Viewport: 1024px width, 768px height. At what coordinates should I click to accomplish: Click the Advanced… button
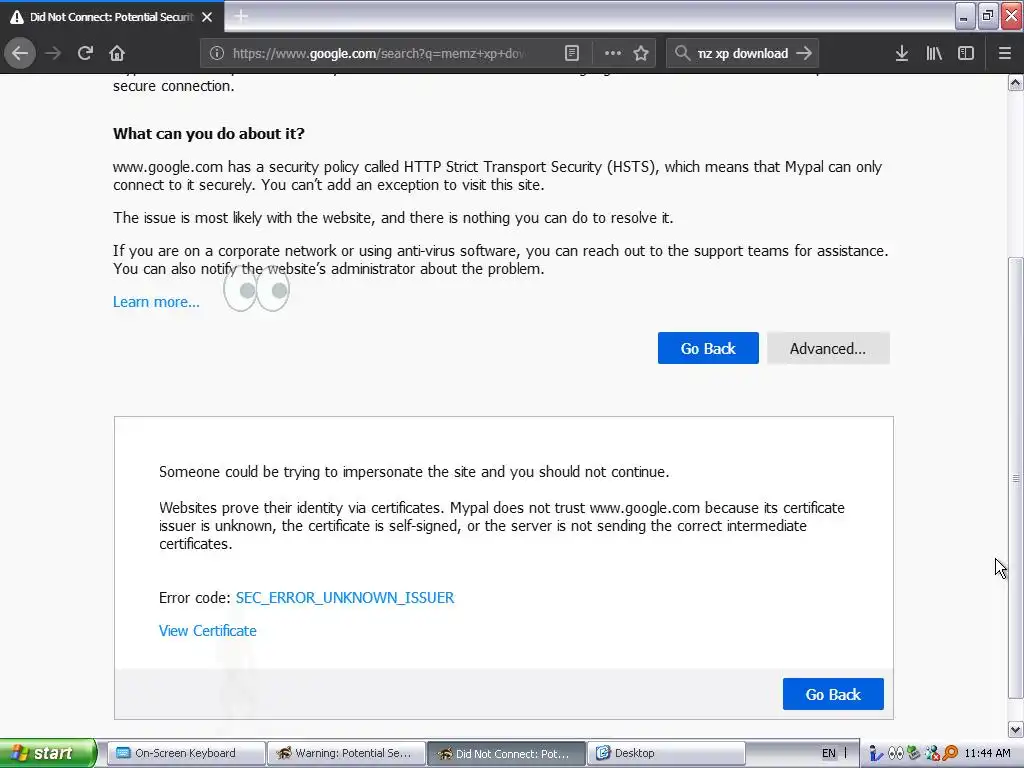[x=828, y=348]
